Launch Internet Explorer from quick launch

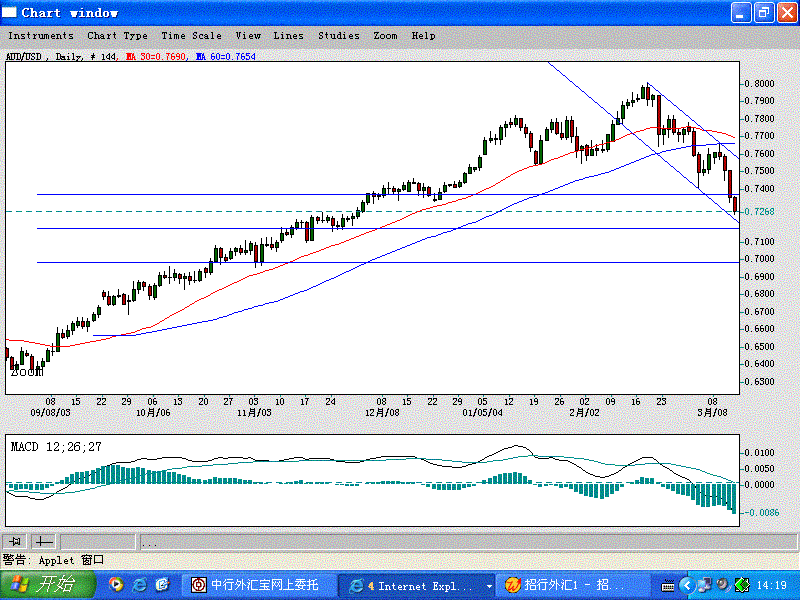click(x=139, y=585)
